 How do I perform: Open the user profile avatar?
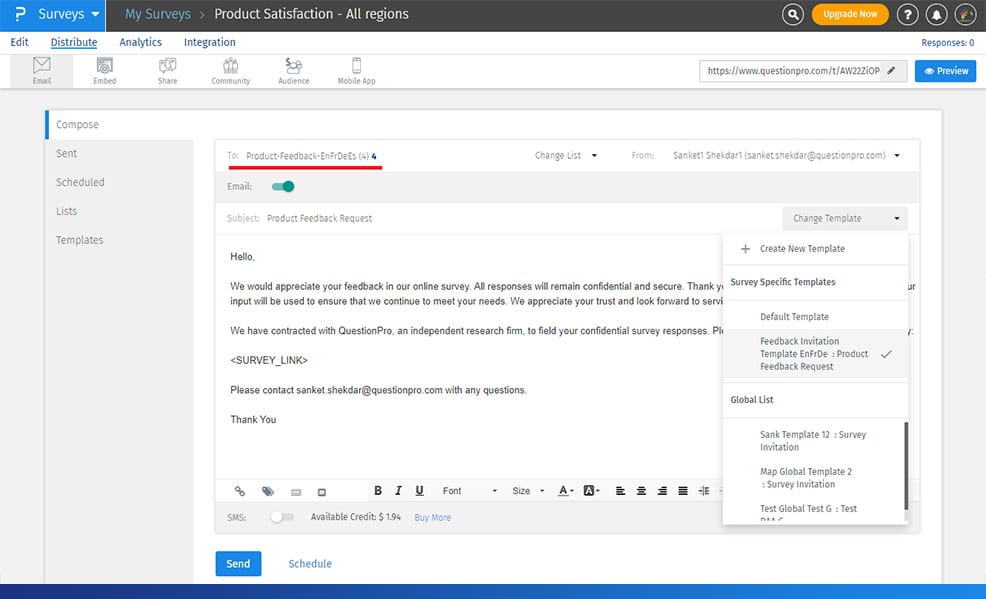[965, 14]
